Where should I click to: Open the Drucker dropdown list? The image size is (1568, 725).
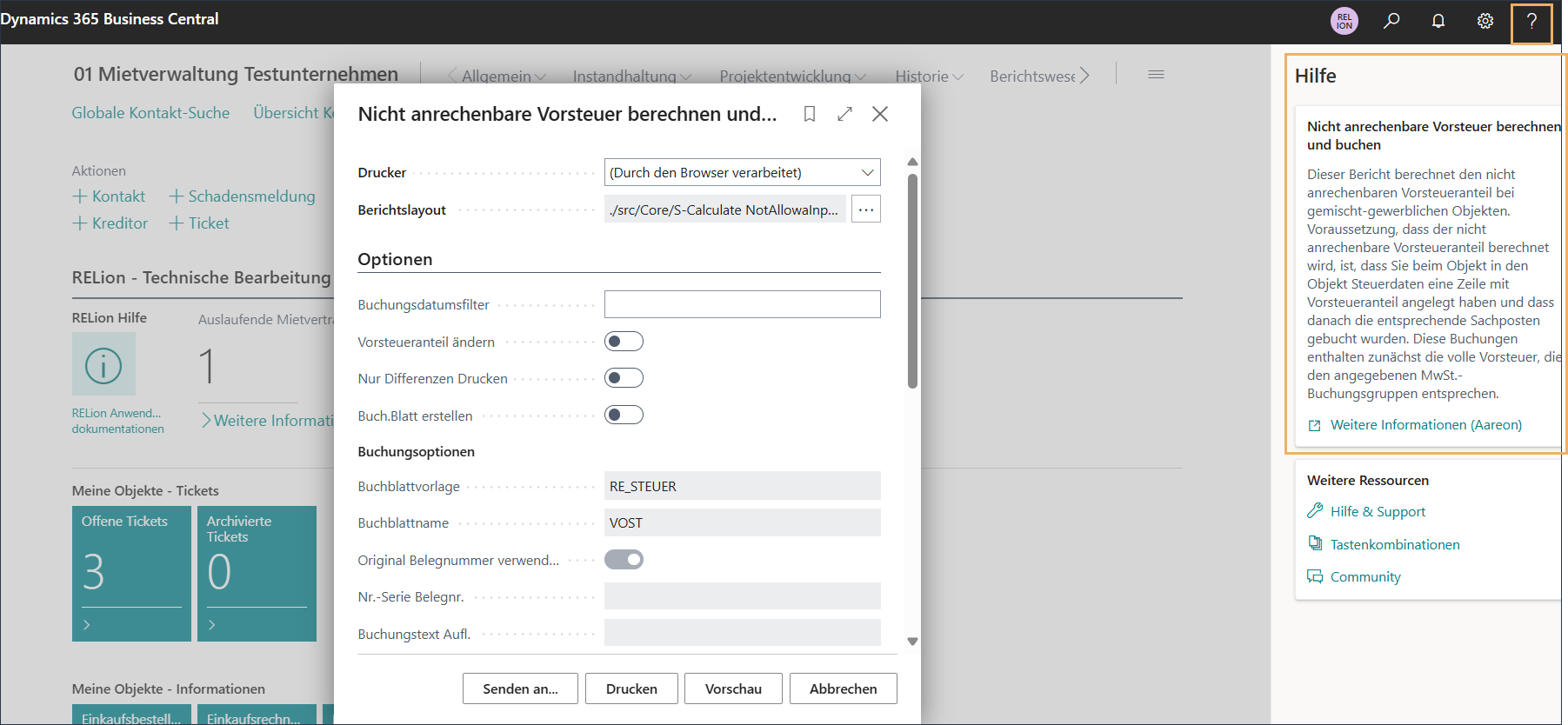[742, 172]
